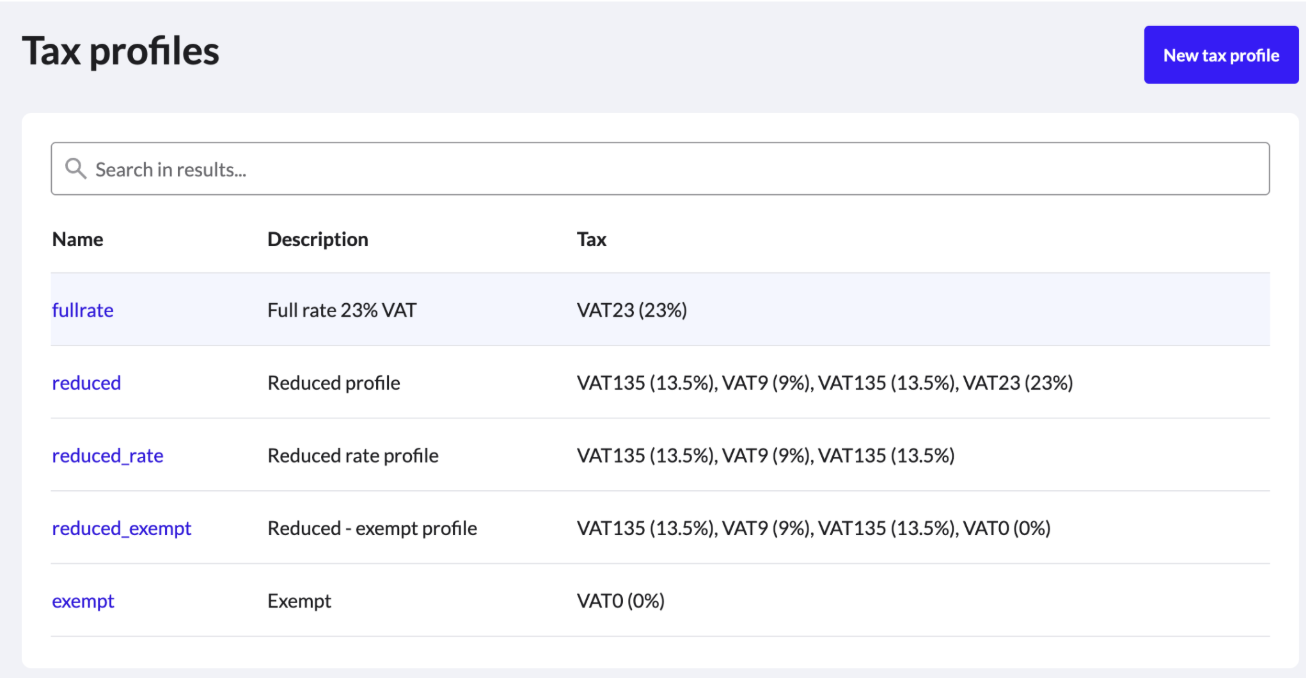Create a New tax profile
This screenshot has width=1306, height=678.
pyautogui.click(x=1221, y=55)
